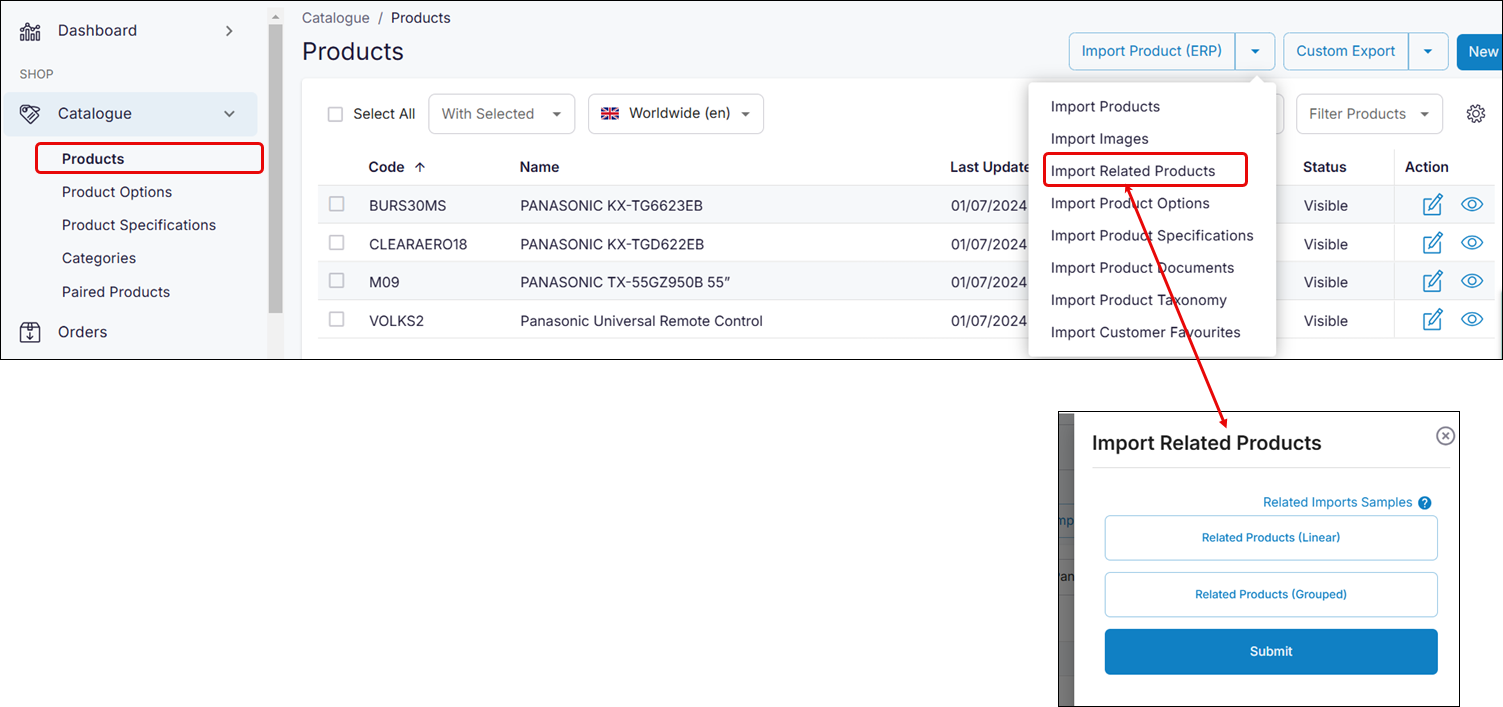This screenshot has height=707, width=1503.
Task: Open the With Selected dropdown
Action: click(x=501, y=113)
